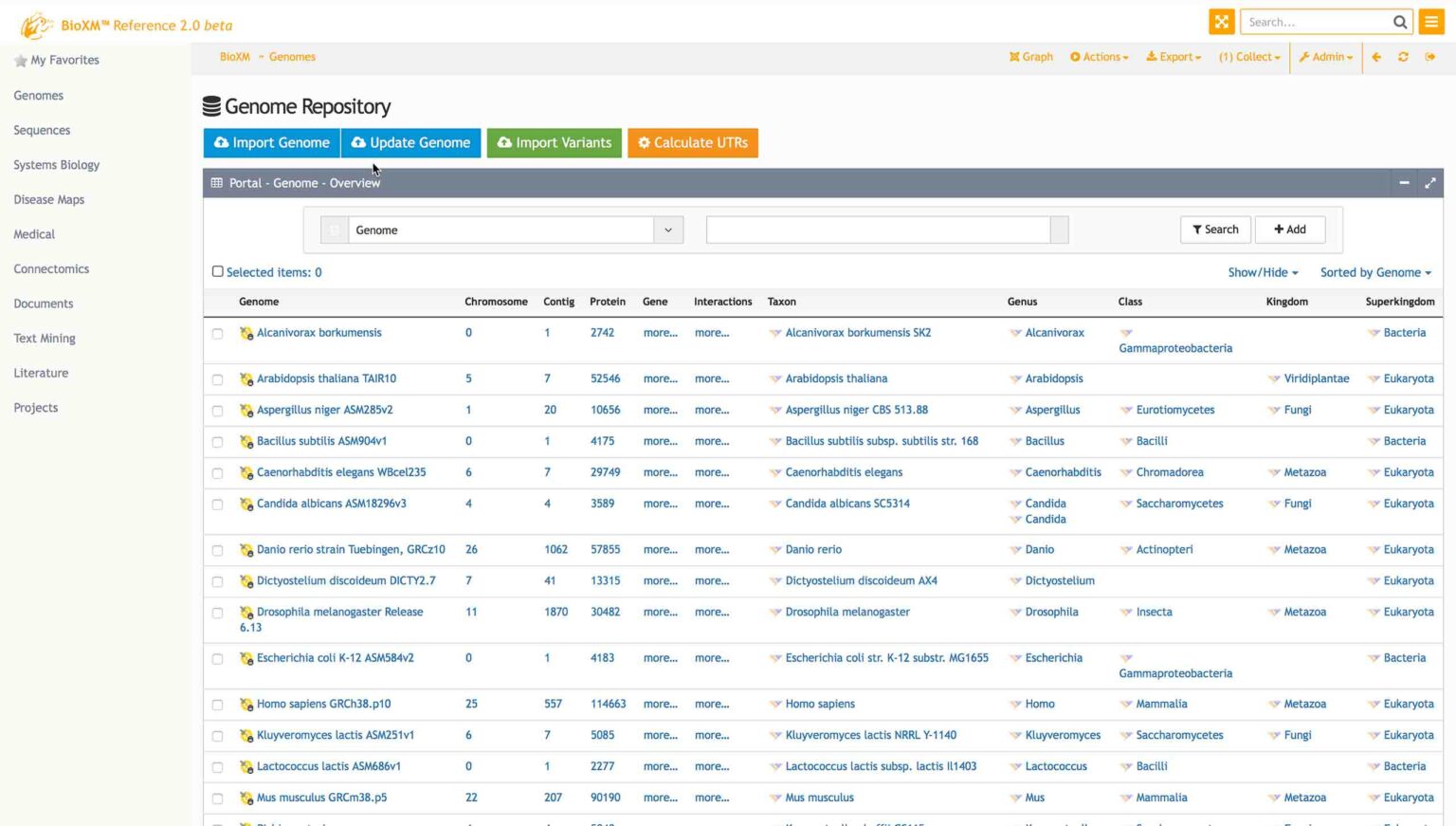Open the Graph view
This screenshot has height=826, width=1456.
(x=1030, y=57)
